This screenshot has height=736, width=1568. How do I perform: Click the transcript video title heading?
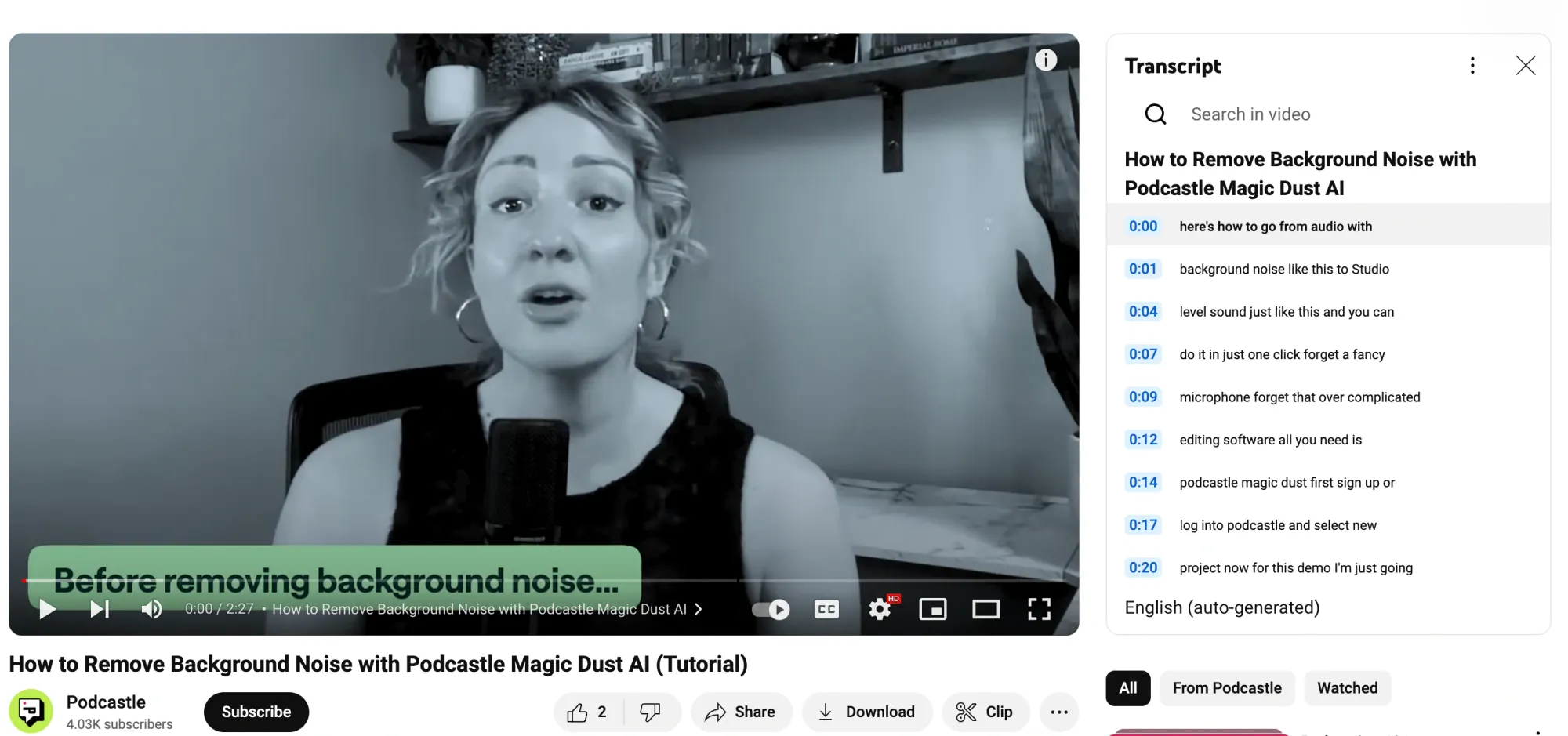point(1300,174)
